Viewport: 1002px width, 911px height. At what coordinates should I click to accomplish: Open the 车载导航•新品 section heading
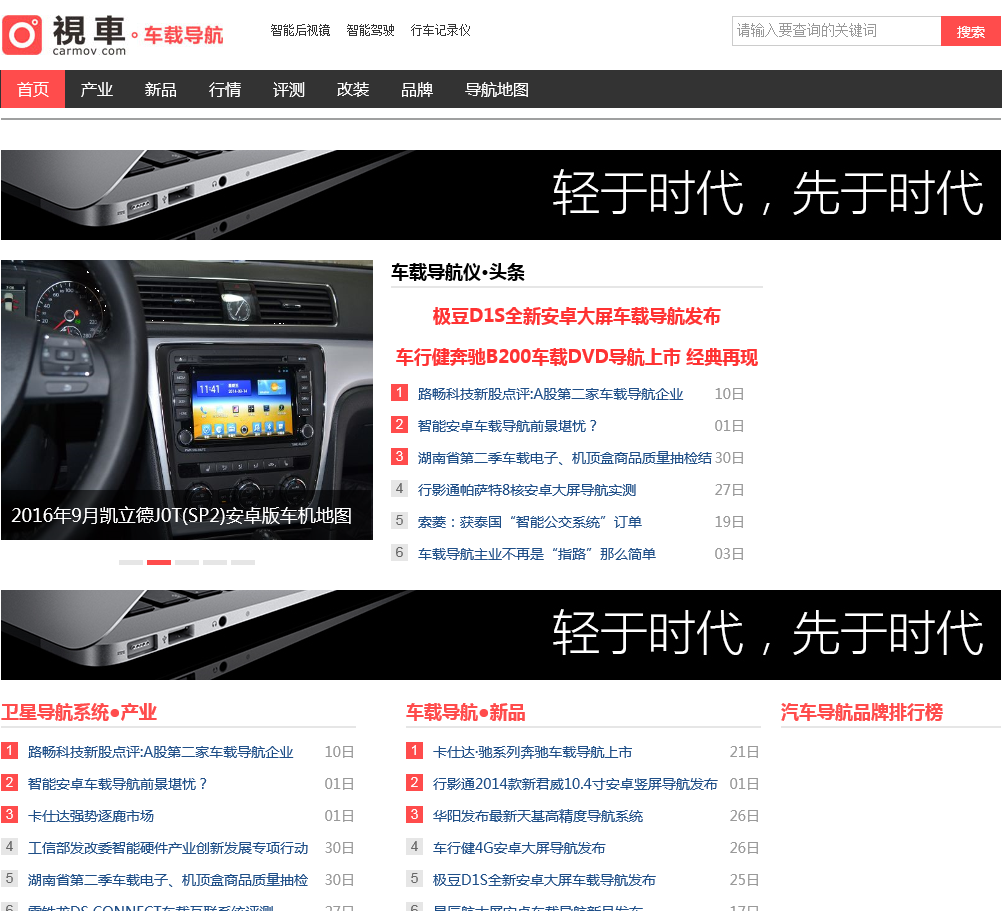tap(466, 712)
